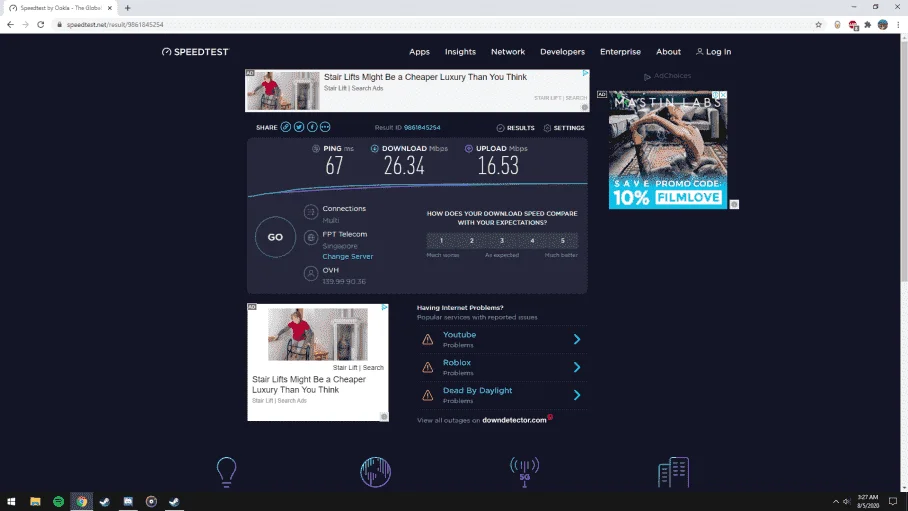Image resolution: width=908 pixels, height=511 pixels.
Task: Click the Speedtest logo
Action: [196, 52]
